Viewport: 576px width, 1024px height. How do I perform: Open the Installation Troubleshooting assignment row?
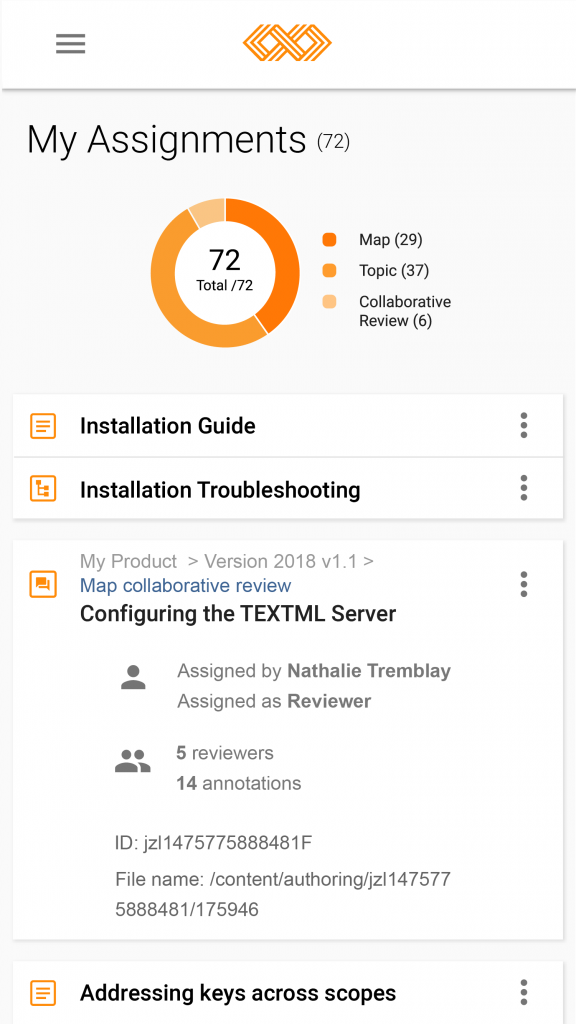288,488
